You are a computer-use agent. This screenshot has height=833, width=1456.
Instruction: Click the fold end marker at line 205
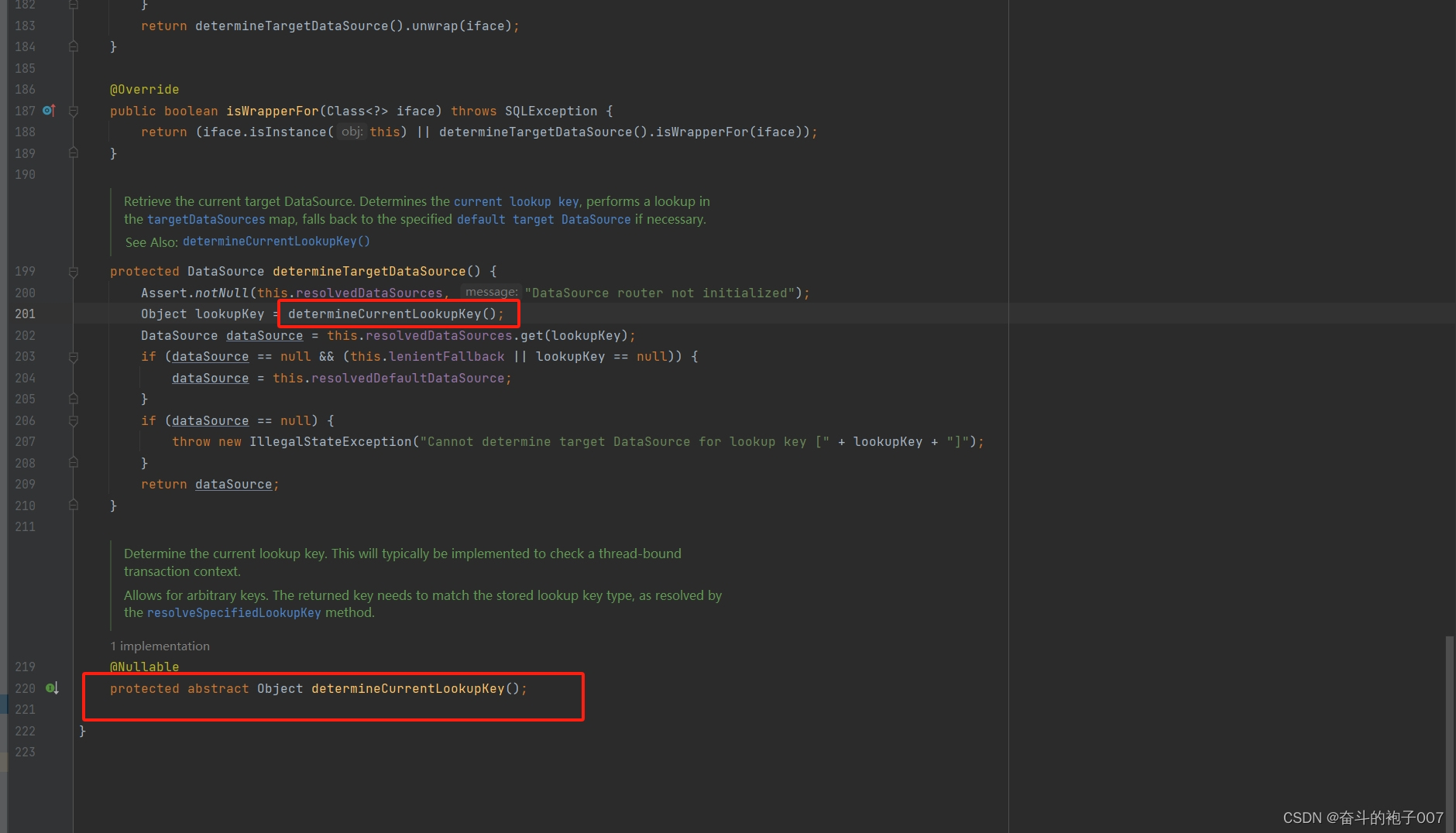tap(74, 399)
